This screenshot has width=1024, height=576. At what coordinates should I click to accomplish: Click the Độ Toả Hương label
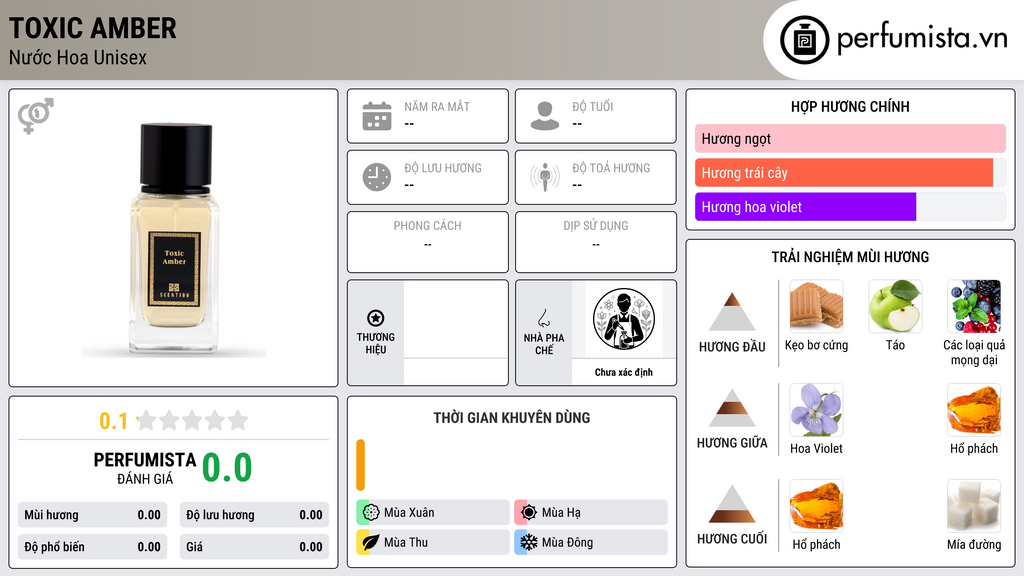pyautogui.click(x=611, y=168)
